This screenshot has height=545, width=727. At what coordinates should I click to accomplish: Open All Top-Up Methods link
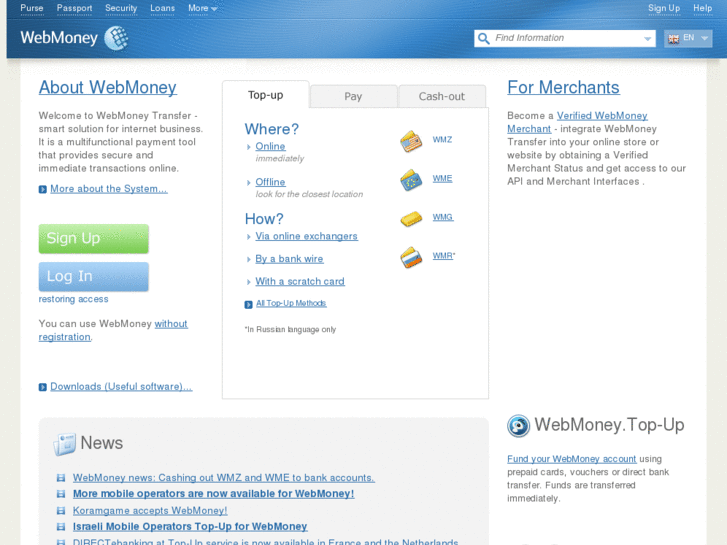point(291,303)
